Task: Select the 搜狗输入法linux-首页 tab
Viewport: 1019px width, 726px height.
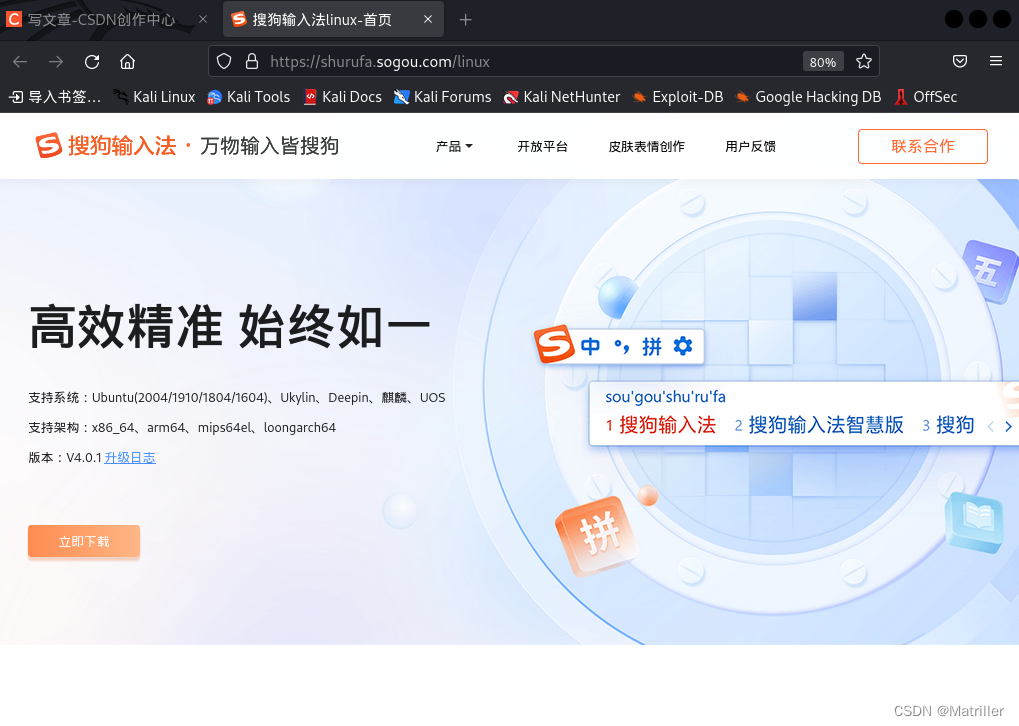Action: click(333, 19)
